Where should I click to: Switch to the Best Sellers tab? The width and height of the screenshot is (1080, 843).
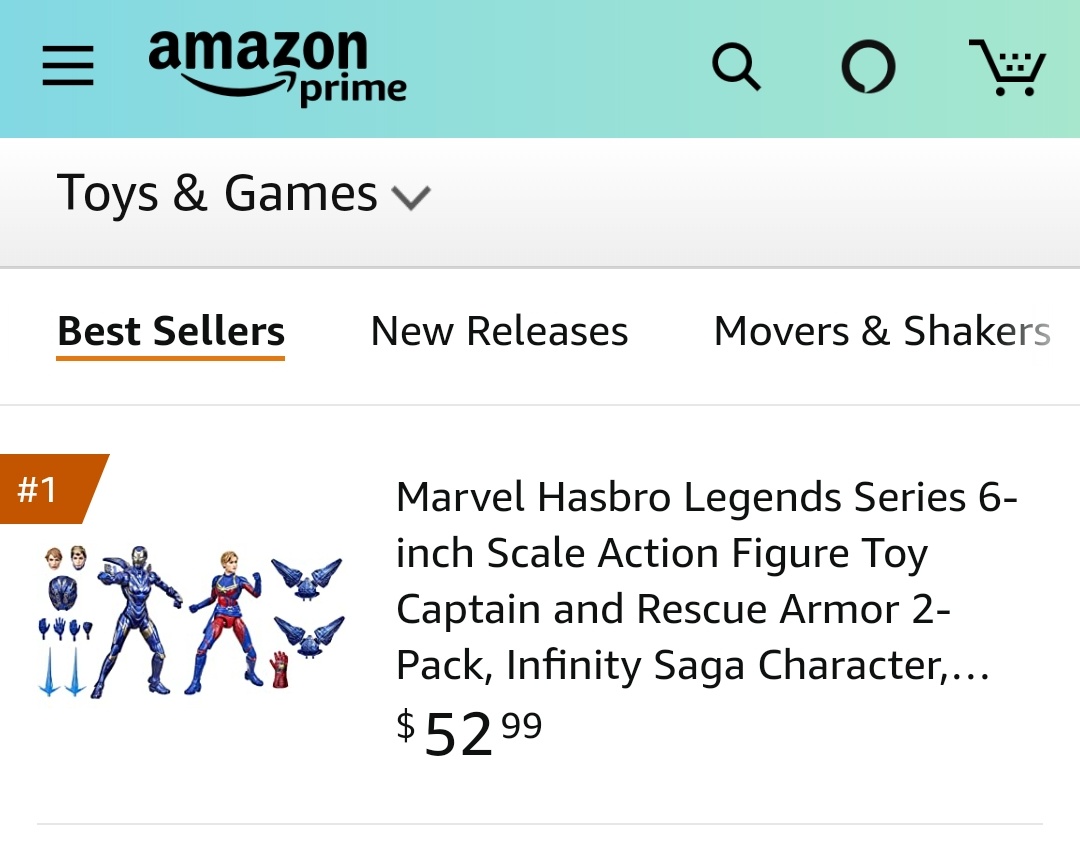tap(171, 331)
